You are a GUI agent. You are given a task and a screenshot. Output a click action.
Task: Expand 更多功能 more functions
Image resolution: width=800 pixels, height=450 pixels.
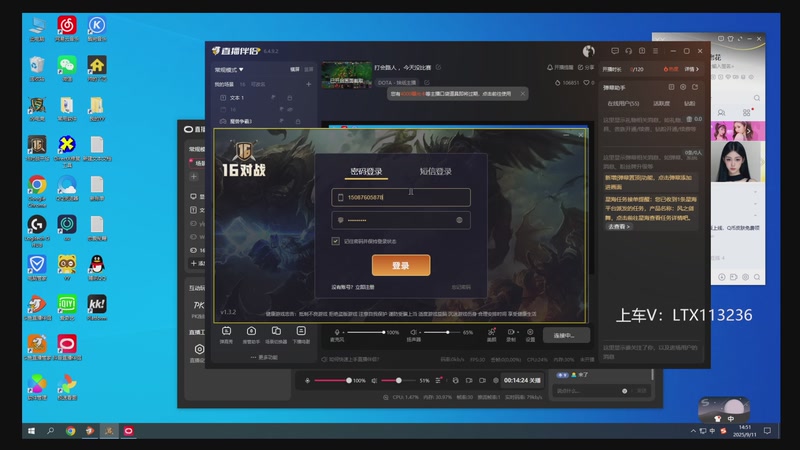pos(264,357)
